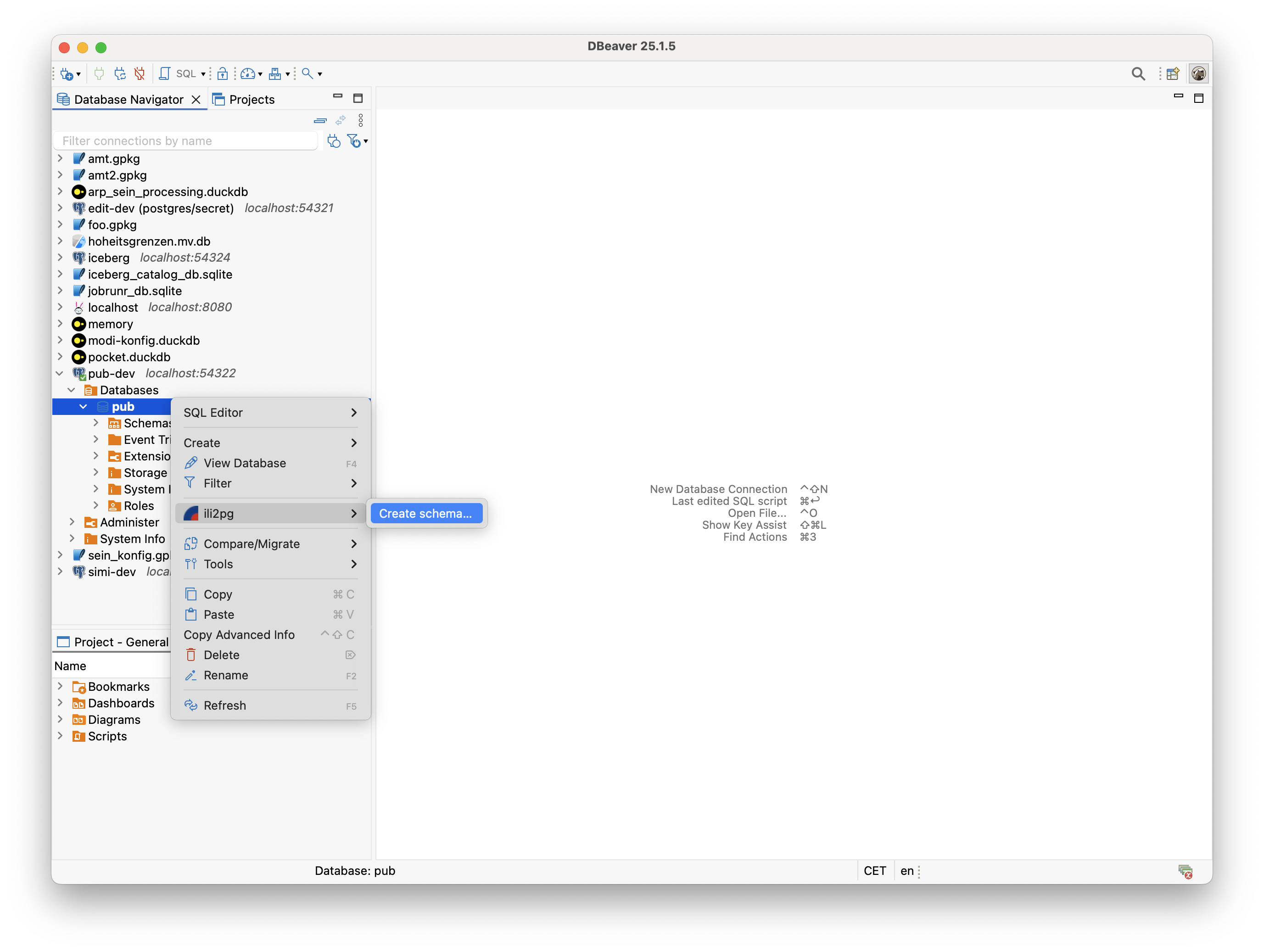
Task: Open the navigator three-dot view menu
Action: pos(361,121)
